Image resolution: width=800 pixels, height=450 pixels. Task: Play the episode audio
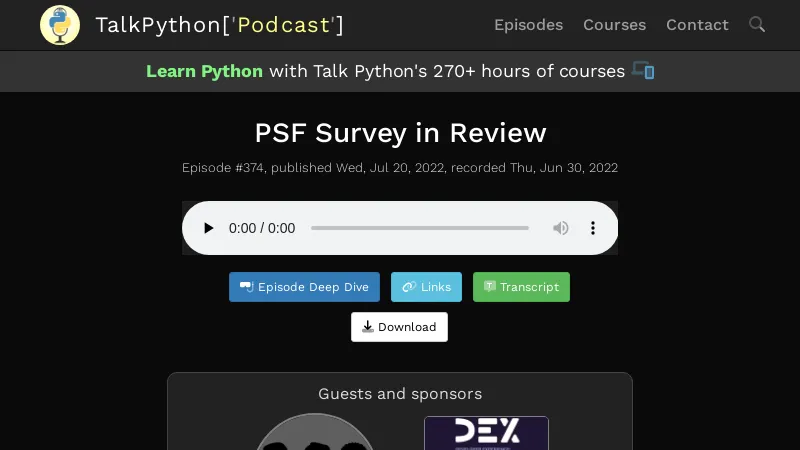208,228
